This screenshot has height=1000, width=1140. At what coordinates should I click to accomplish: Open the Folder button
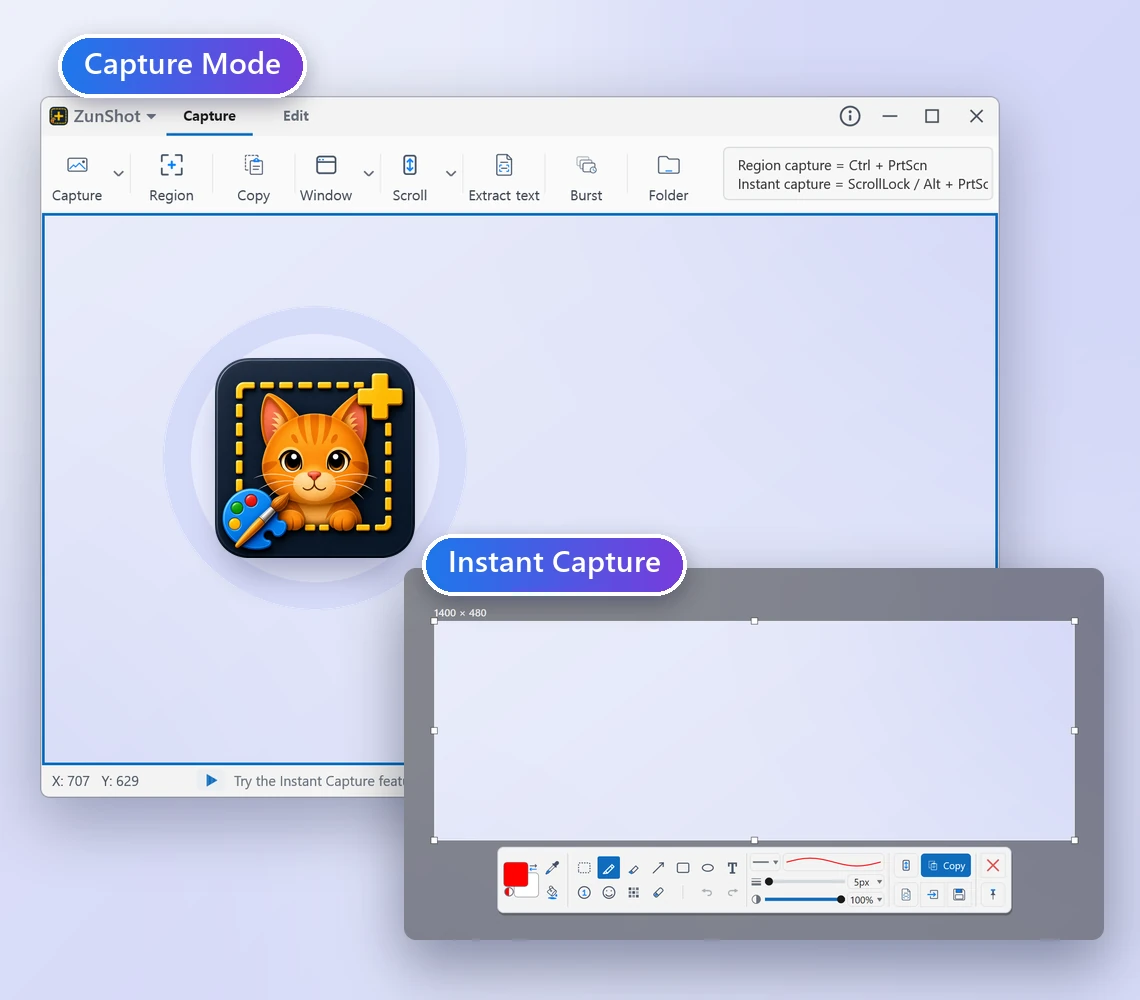(x=668, y=177)
